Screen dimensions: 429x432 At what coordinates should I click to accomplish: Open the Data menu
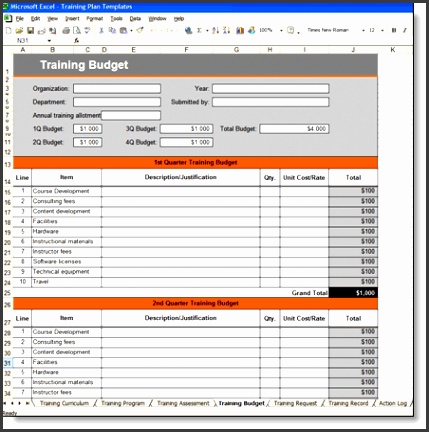pos(135,19)
